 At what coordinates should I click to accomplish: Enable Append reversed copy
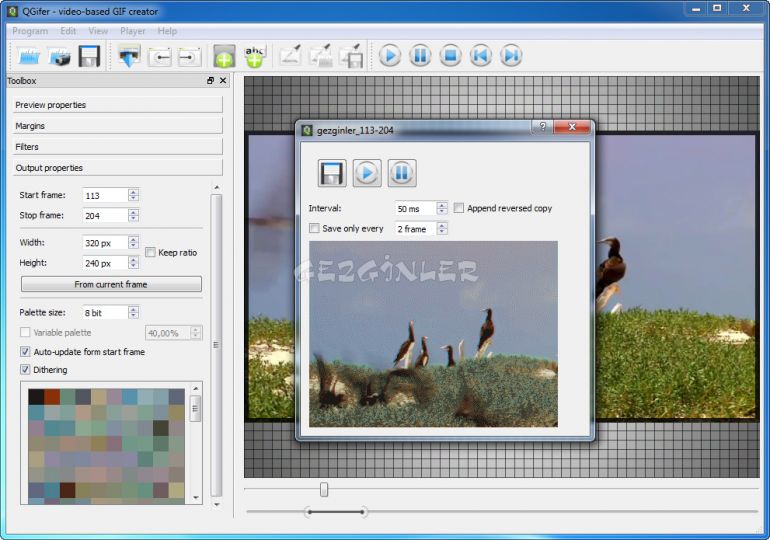tap(459, 208)
